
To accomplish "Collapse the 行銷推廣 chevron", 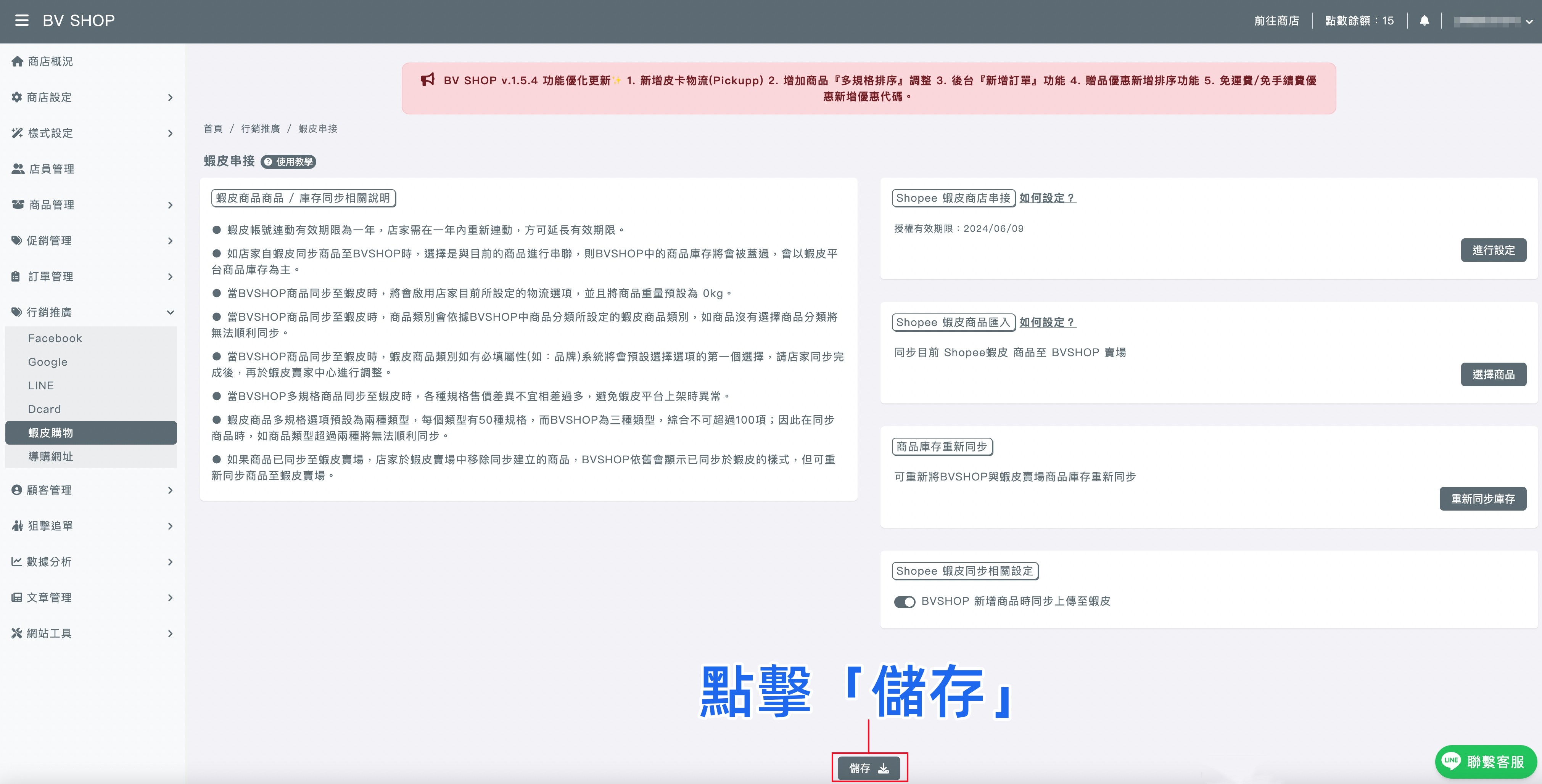I will 171,312.
